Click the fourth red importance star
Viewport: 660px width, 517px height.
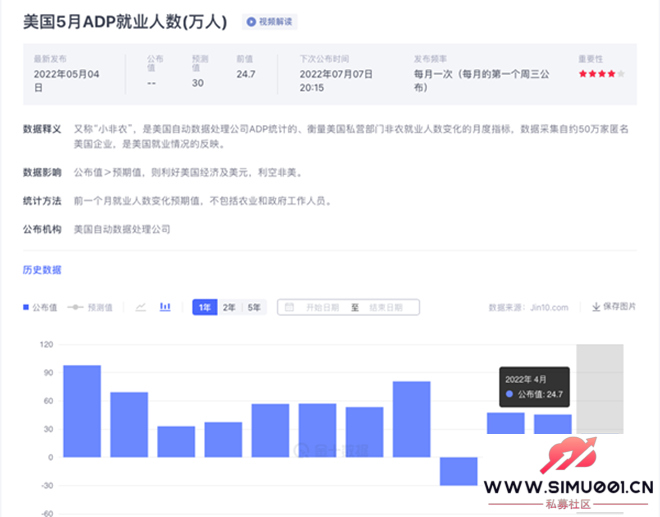pos(611,74)
